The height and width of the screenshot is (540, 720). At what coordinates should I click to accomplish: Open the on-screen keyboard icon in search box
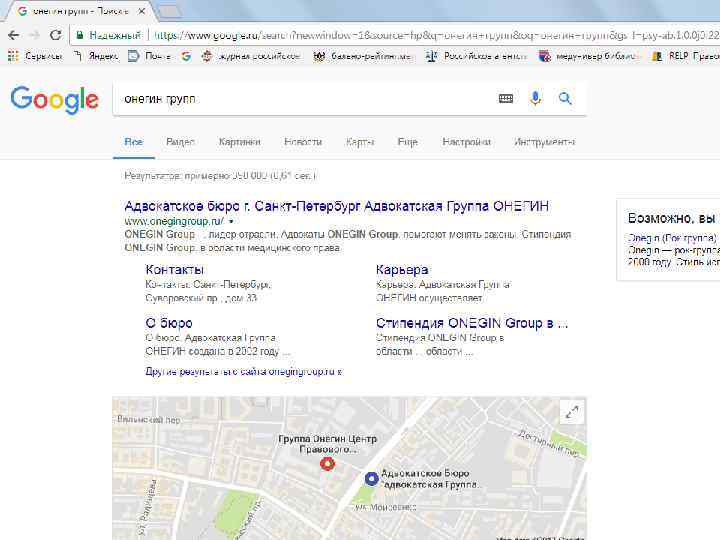point(506,98)
